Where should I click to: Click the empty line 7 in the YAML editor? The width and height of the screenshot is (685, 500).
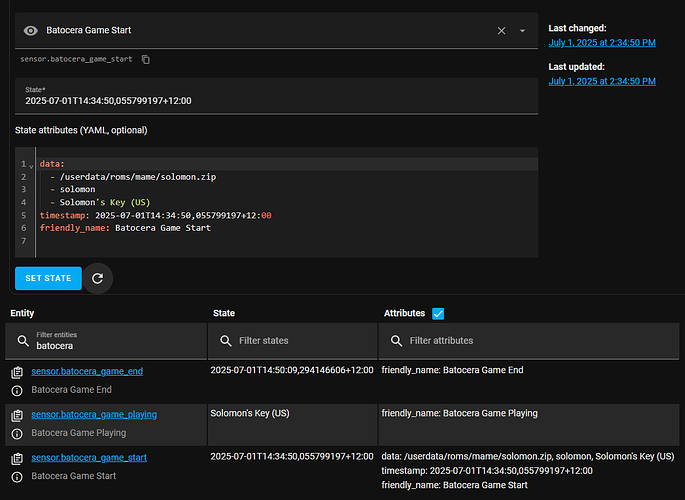[287, 241]
